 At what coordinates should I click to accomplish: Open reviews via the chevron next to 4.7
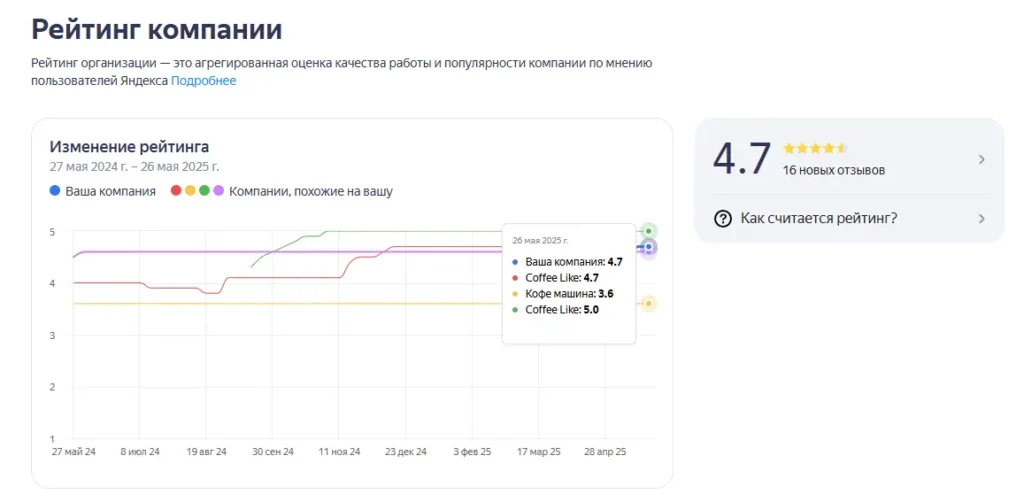click(x=982, y=160)
